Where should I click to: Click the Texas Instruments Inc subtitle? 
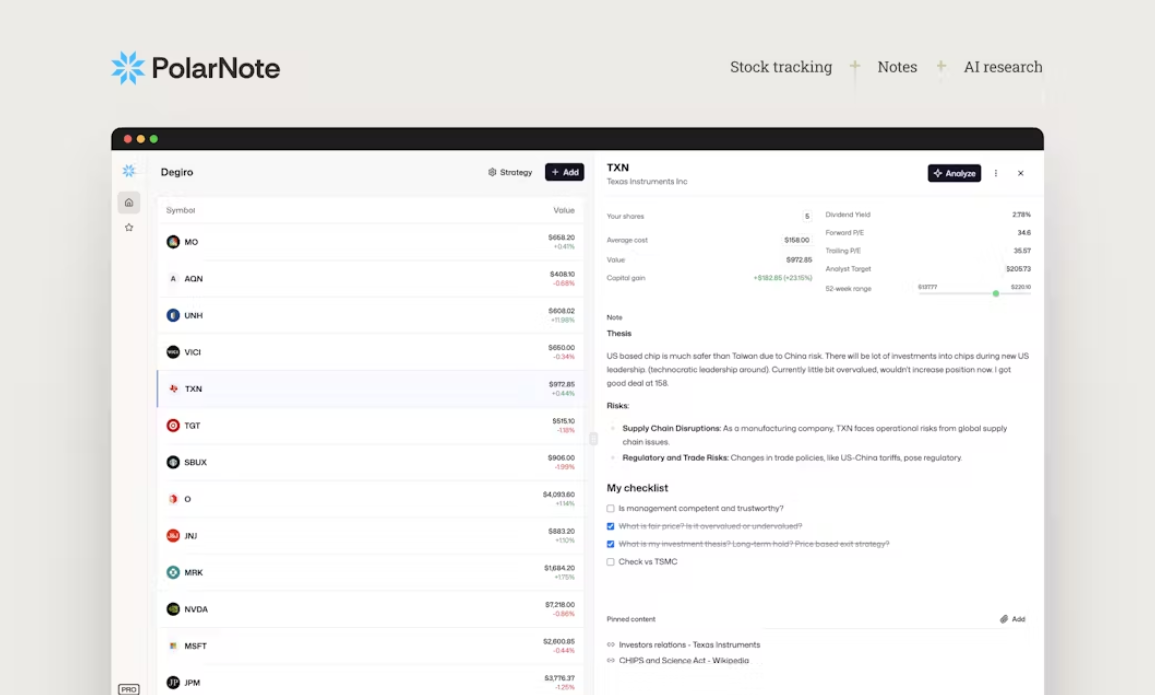647,182
